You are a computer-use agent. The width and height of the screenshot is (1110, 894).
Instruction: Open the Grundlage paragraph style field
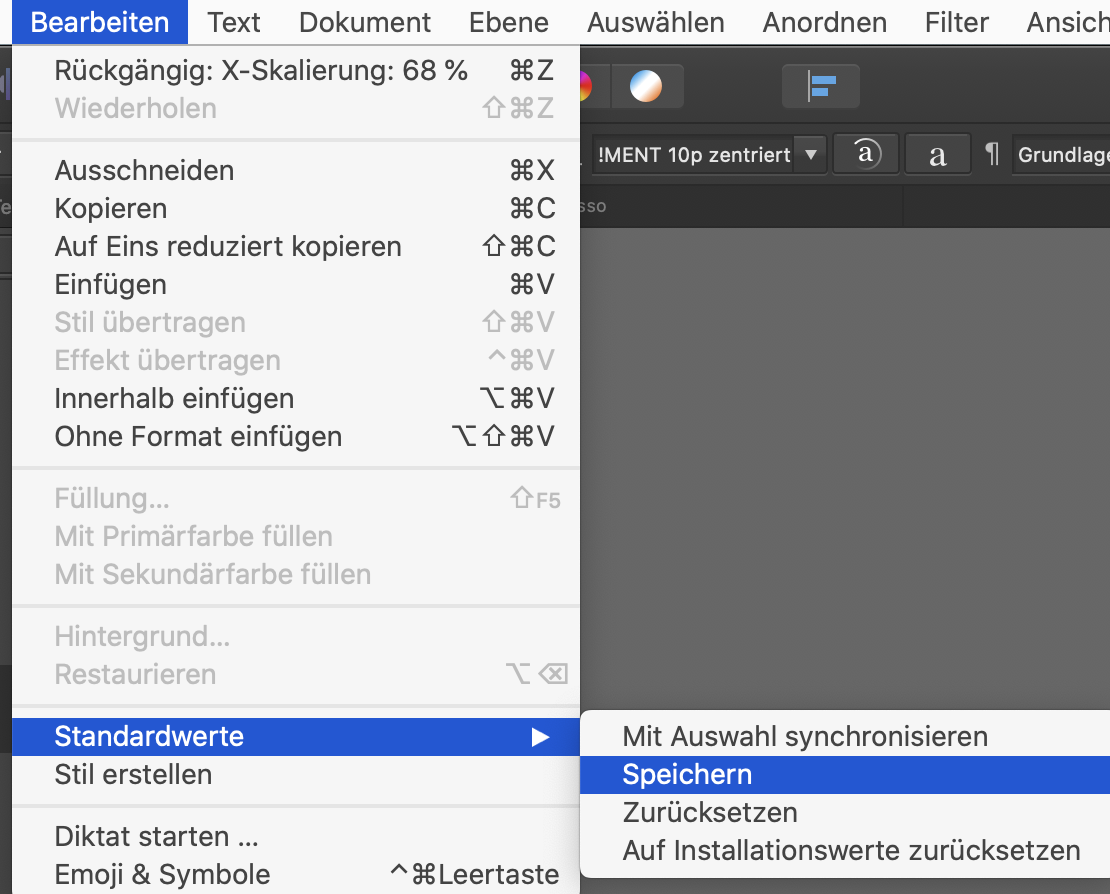[1061, 154]
